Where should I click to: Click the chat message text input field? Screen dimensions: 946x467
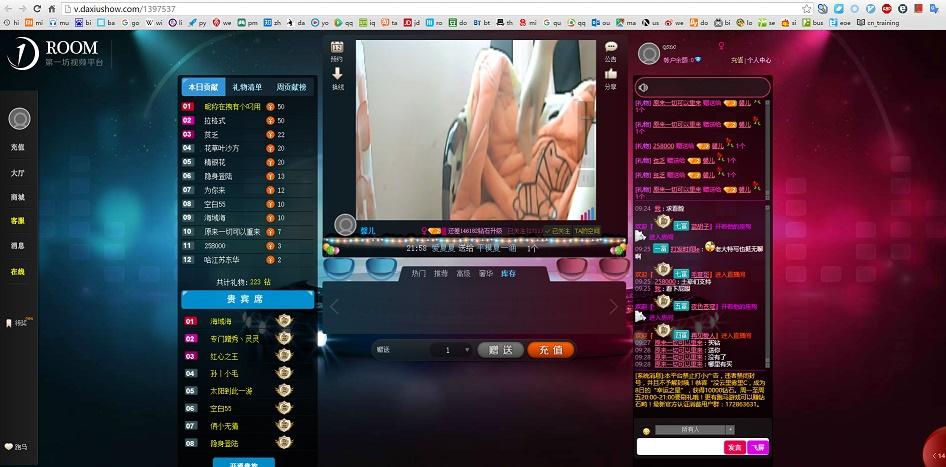(681, 447)
